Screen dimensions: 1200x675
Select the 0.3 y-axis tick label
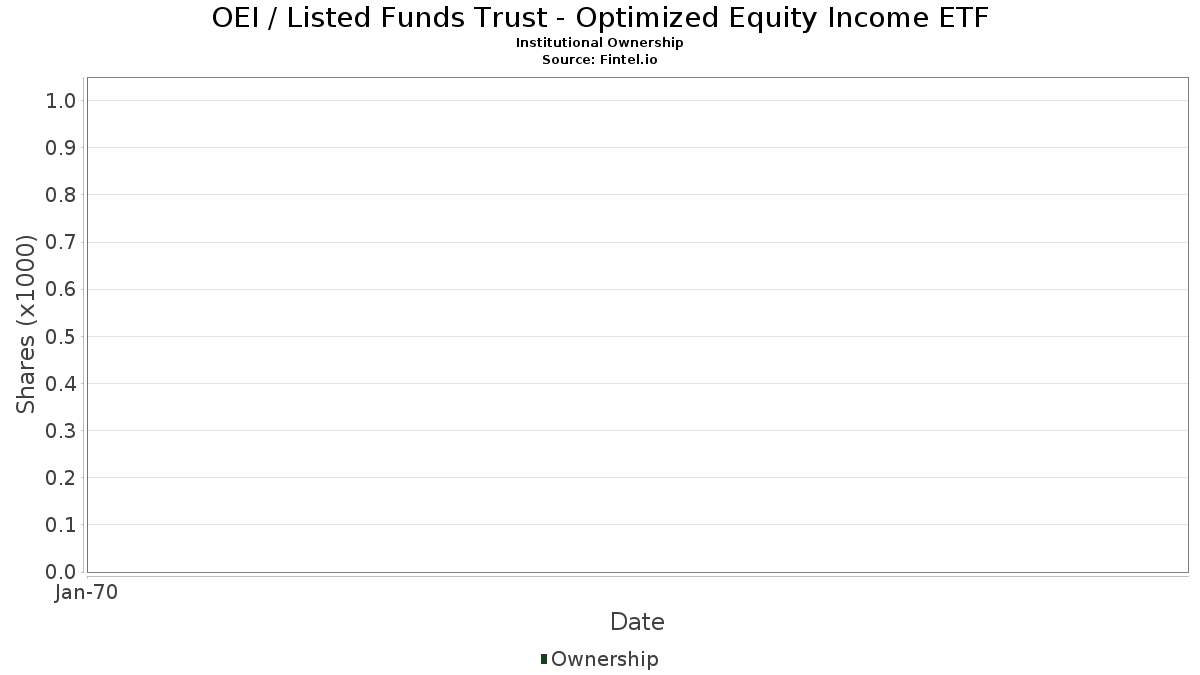pyautogui.click(x=61, y=431)
